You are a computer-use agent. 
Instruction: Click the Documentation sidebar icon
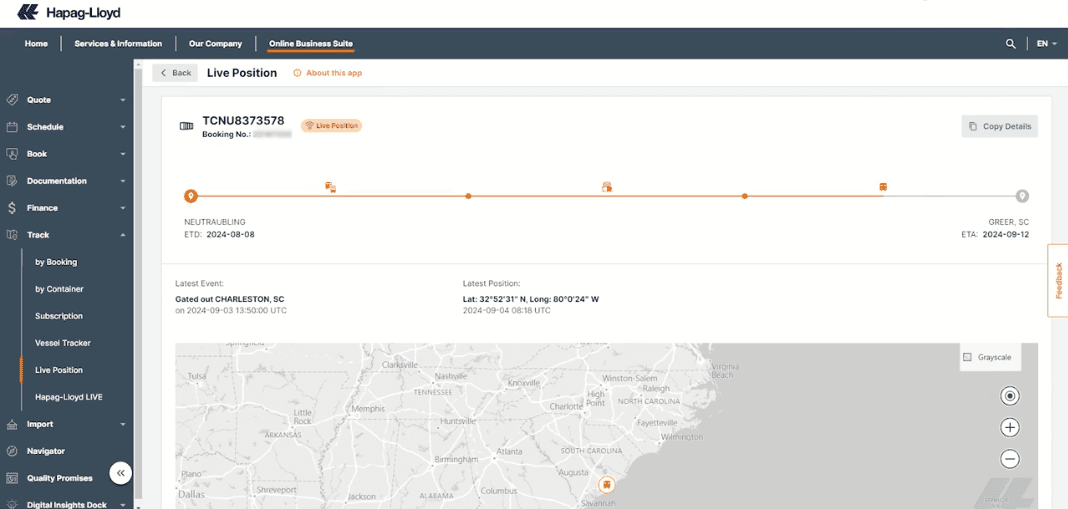point(12,181)
